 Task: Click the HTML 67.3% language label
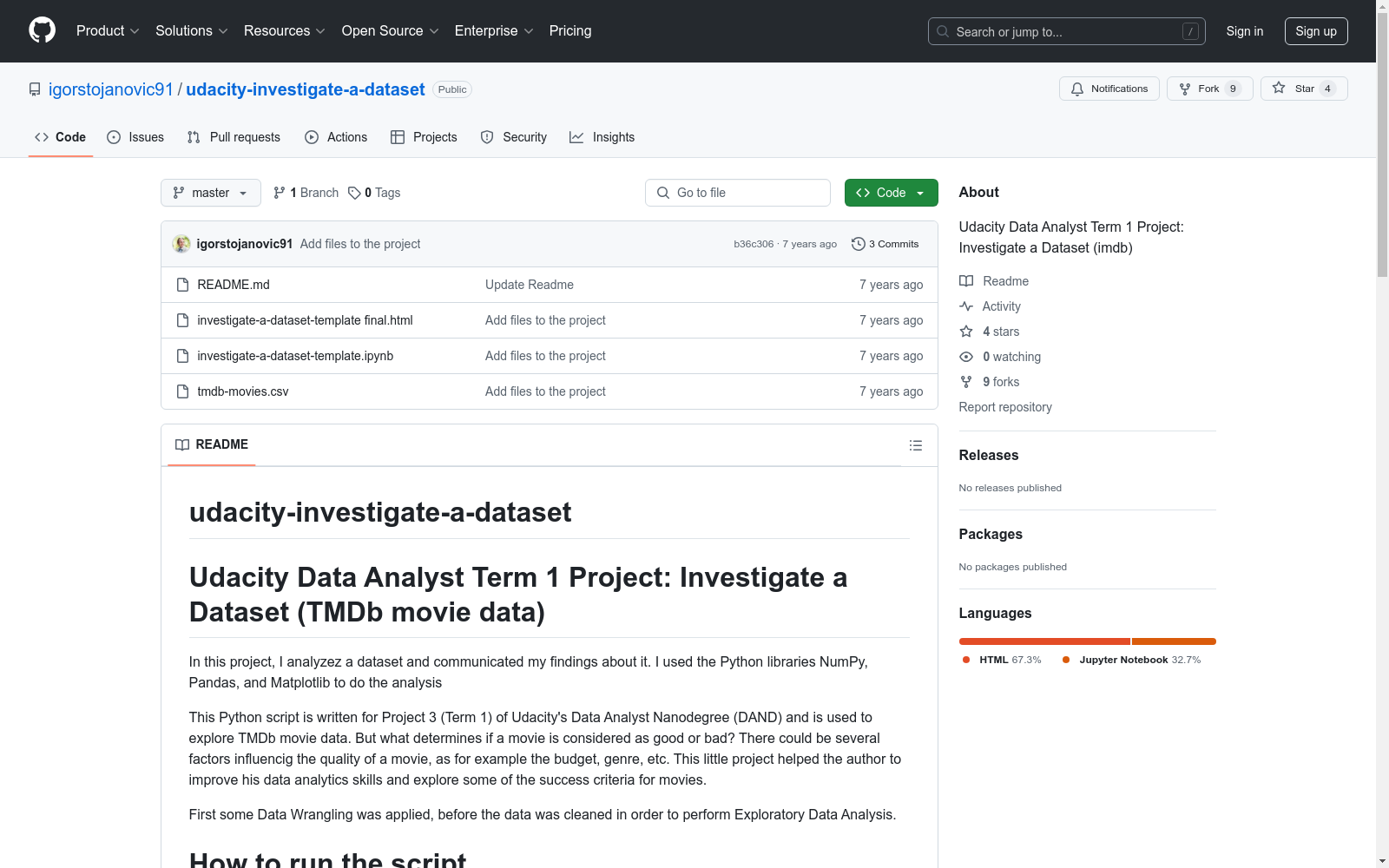pyautogui.click(x=1003, y=660)
